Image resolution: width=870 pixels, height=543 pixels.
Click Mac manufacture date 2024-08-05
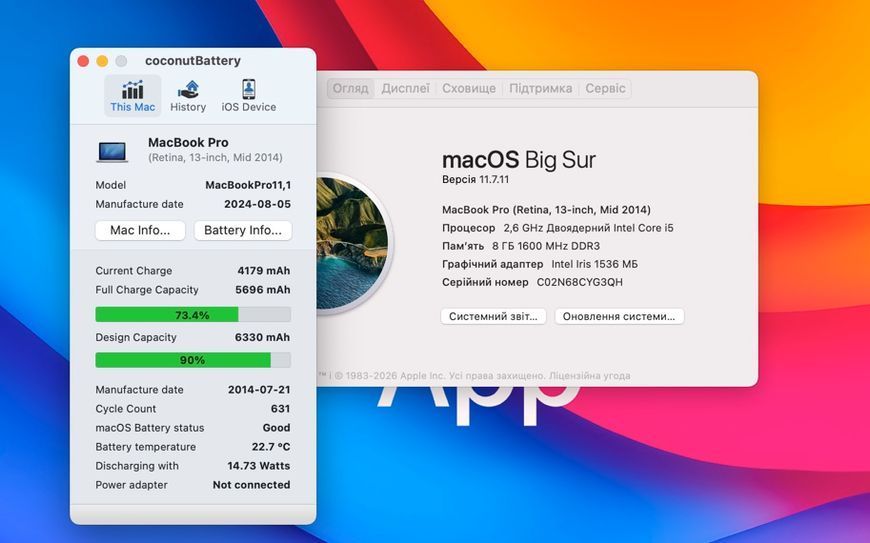pos(257,204)
